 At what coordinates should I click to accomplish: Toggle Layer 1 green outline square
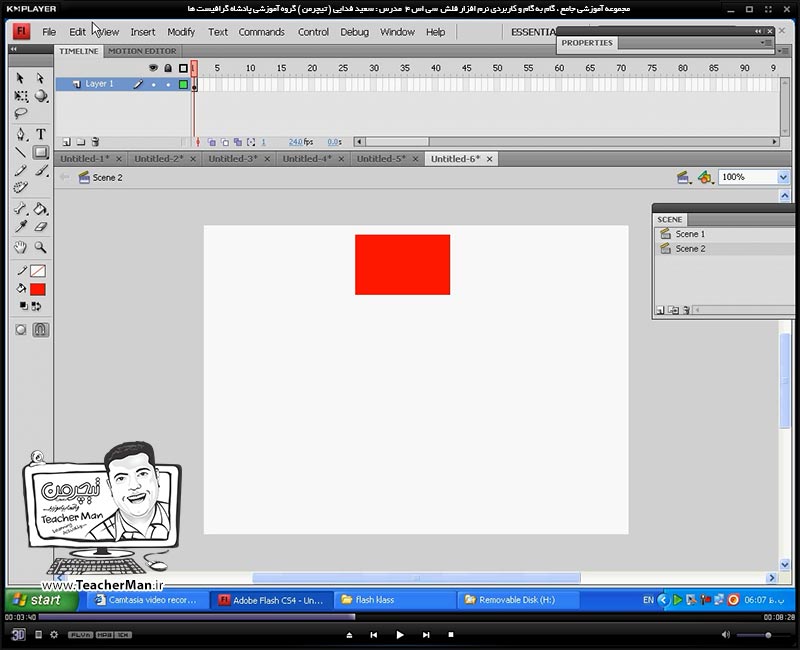pyautogui.click(x=183, y=85)
